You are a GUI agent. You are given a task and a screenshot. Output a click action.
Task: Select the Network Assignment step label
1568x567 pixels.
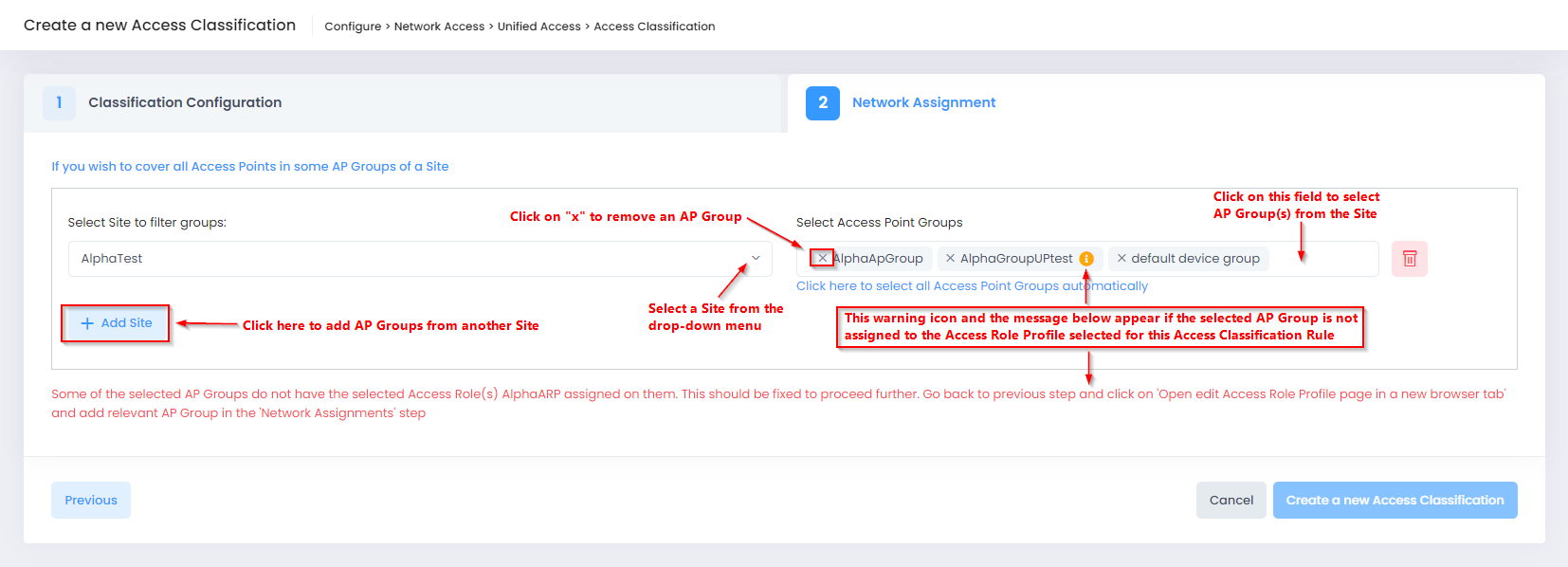[x=923, y=102]
